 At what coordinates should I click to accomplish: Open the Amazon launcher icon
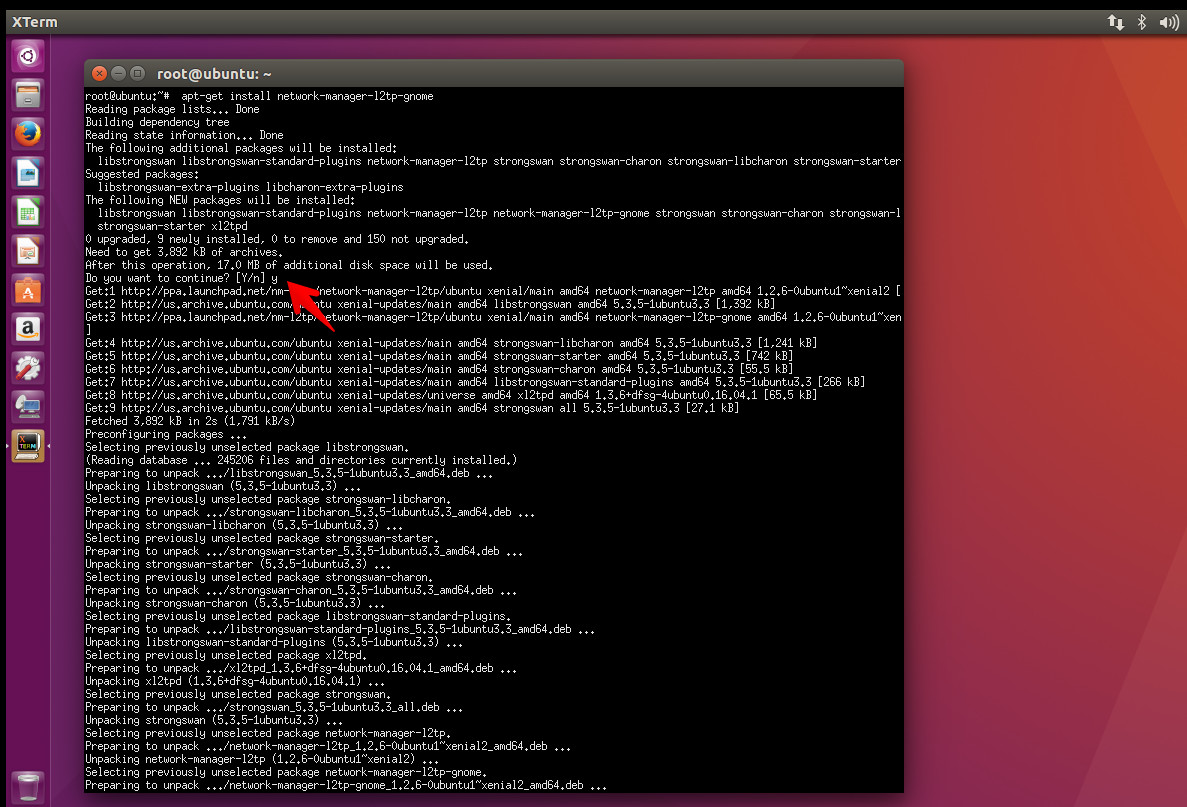coord(28,329)
